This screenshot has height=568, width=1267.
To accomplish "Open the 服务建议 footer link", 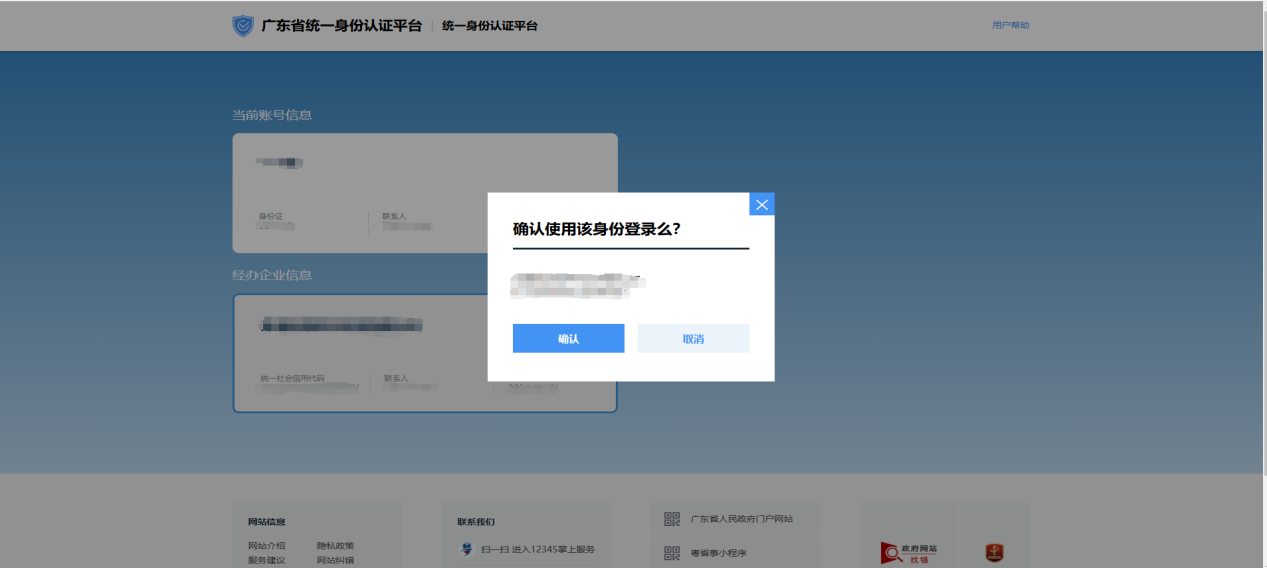I will [x=266, y=560].
